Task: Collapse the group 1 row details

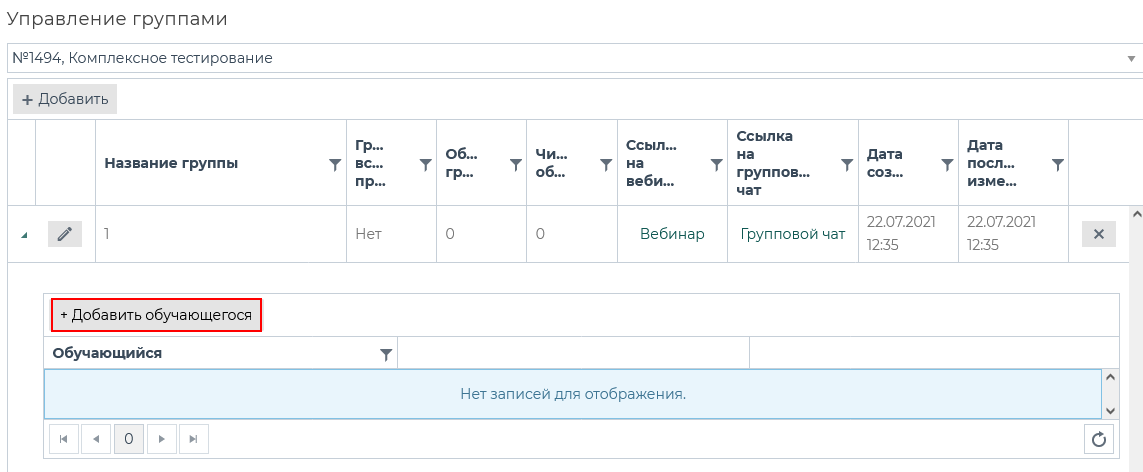Action: [x=23, y=235]
